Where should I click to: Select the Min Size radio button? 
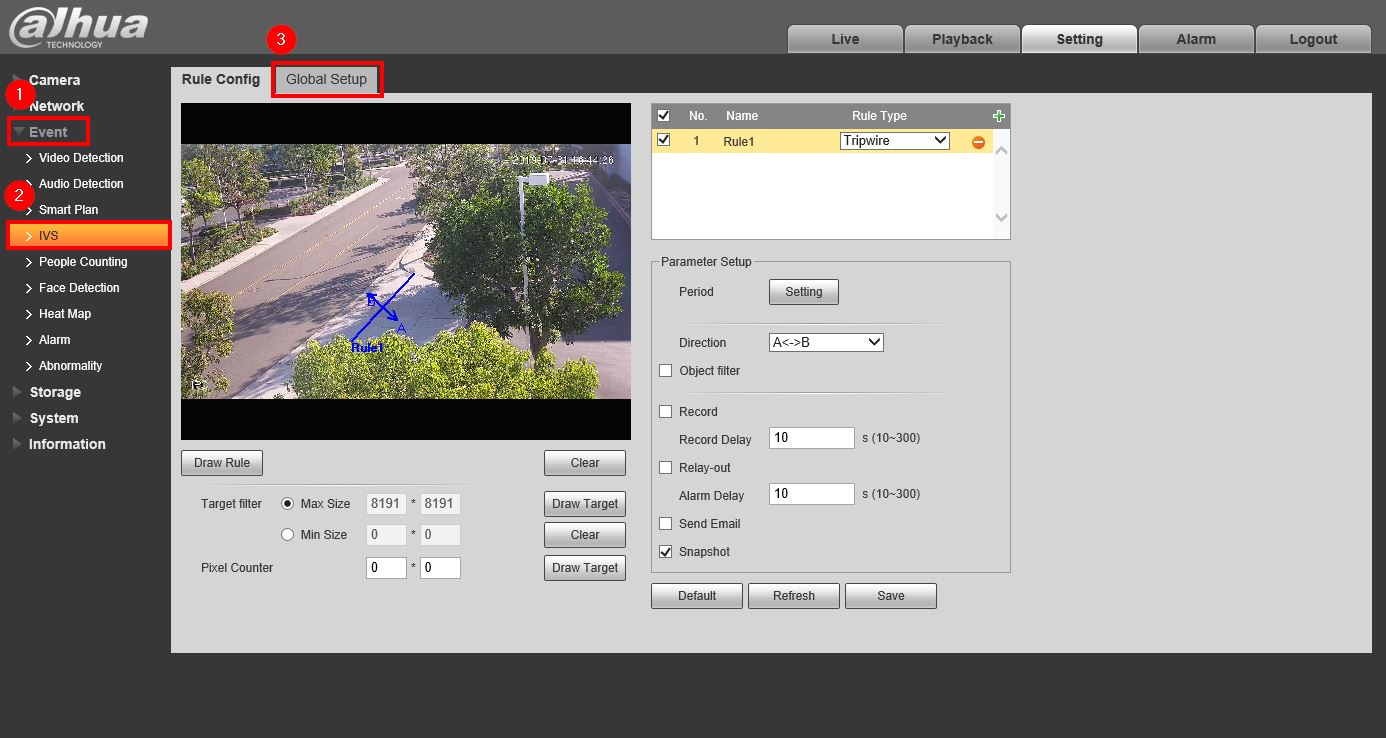[x=288, y=535]
